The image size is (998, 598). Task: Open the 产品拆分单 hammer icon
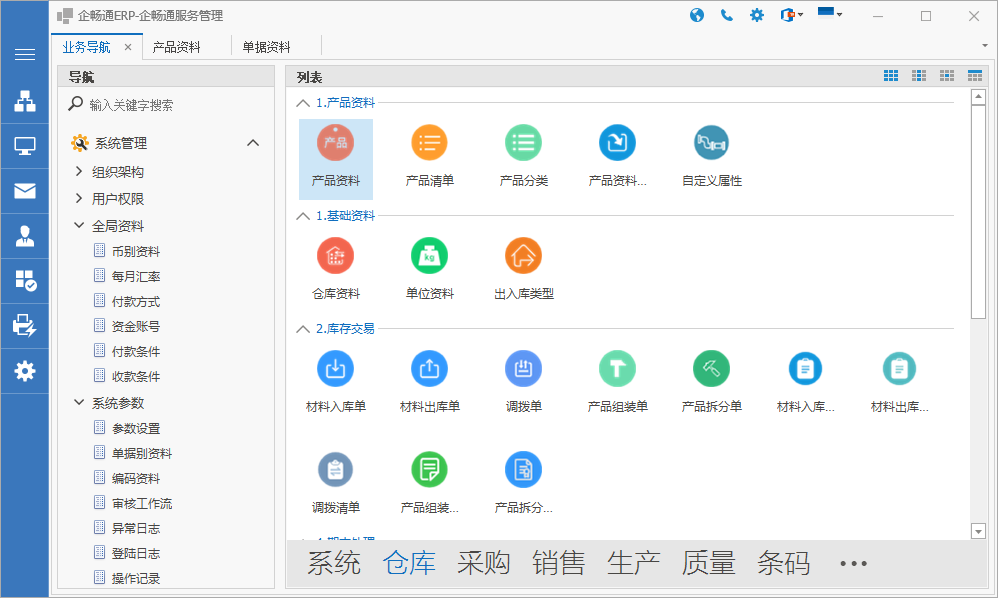point(712,368)
